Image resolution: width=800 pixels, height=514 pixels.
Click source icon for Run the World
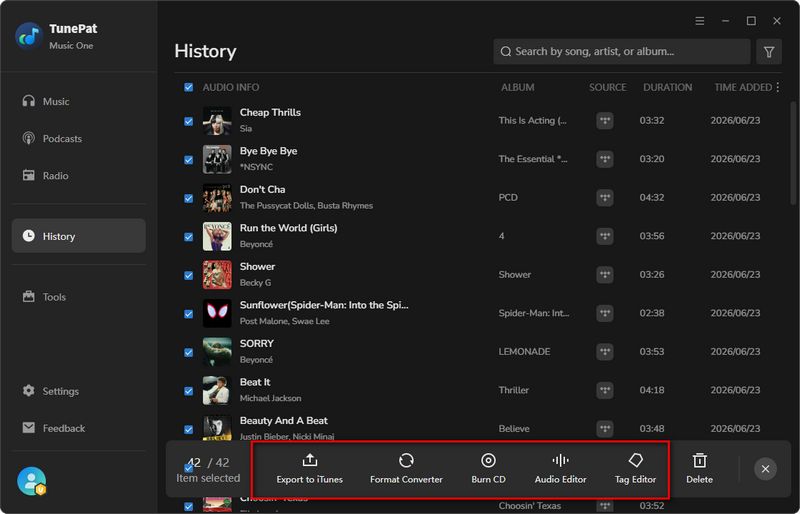(x=605, y=236)
